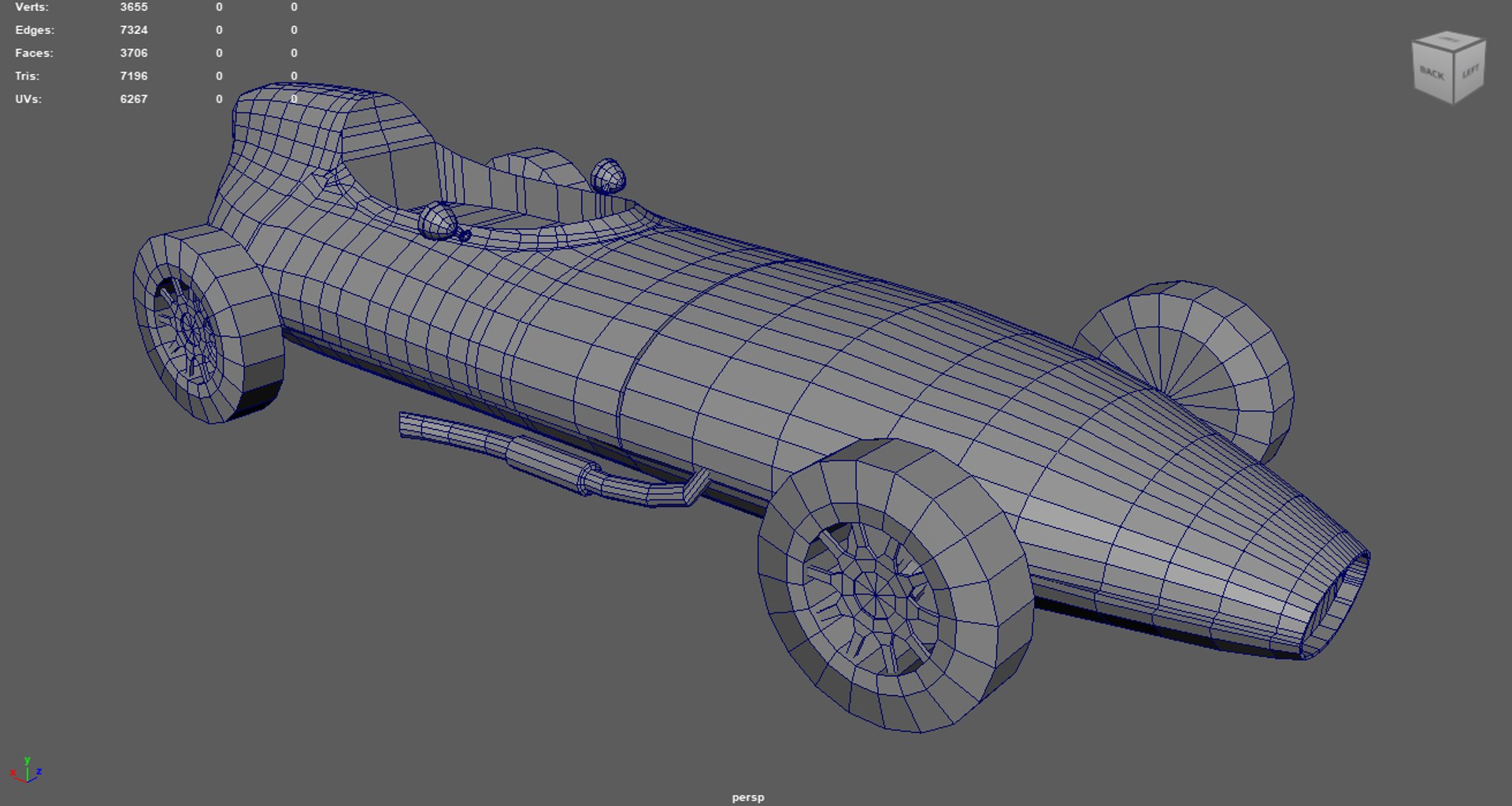
Task: Click the BACK face of the view cube
Action: click(1432, 73)
